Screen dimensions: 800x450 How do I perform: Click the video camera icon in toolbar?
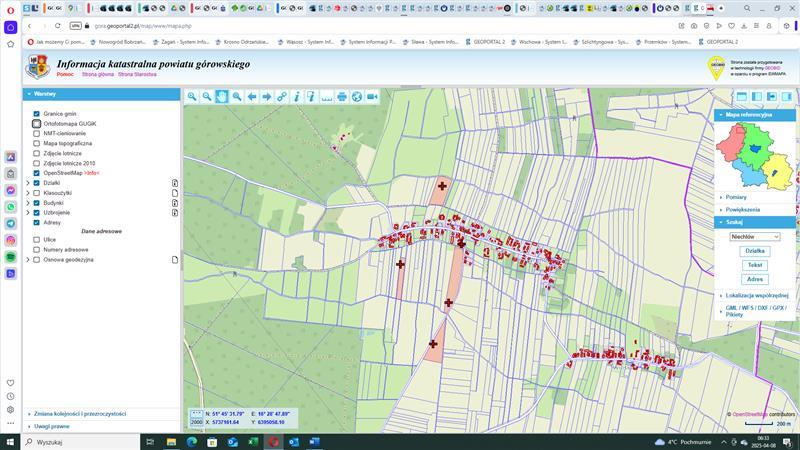coord(372,96)
